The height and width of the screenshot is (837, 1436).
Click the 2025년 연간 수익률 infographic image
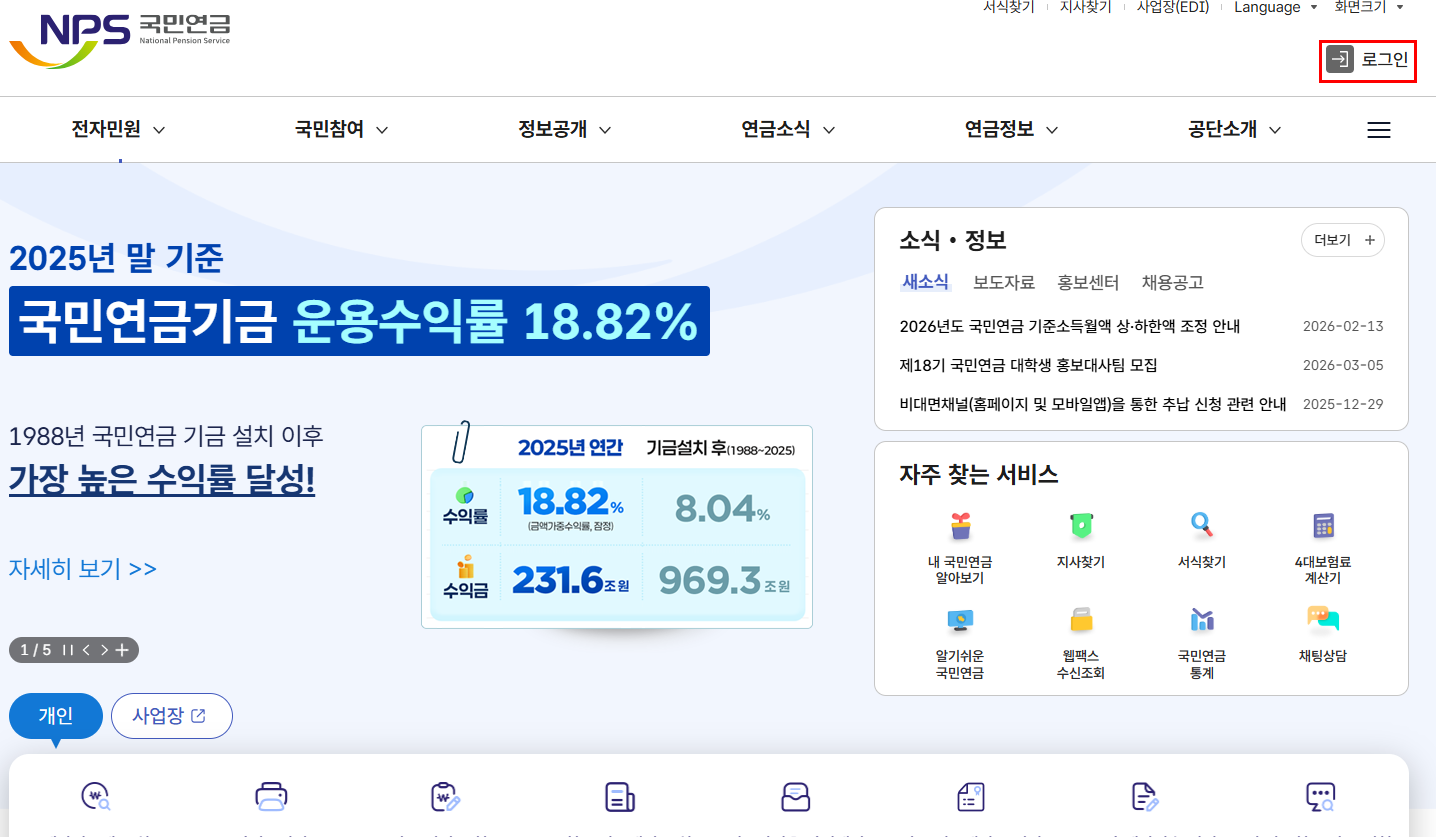617,527
